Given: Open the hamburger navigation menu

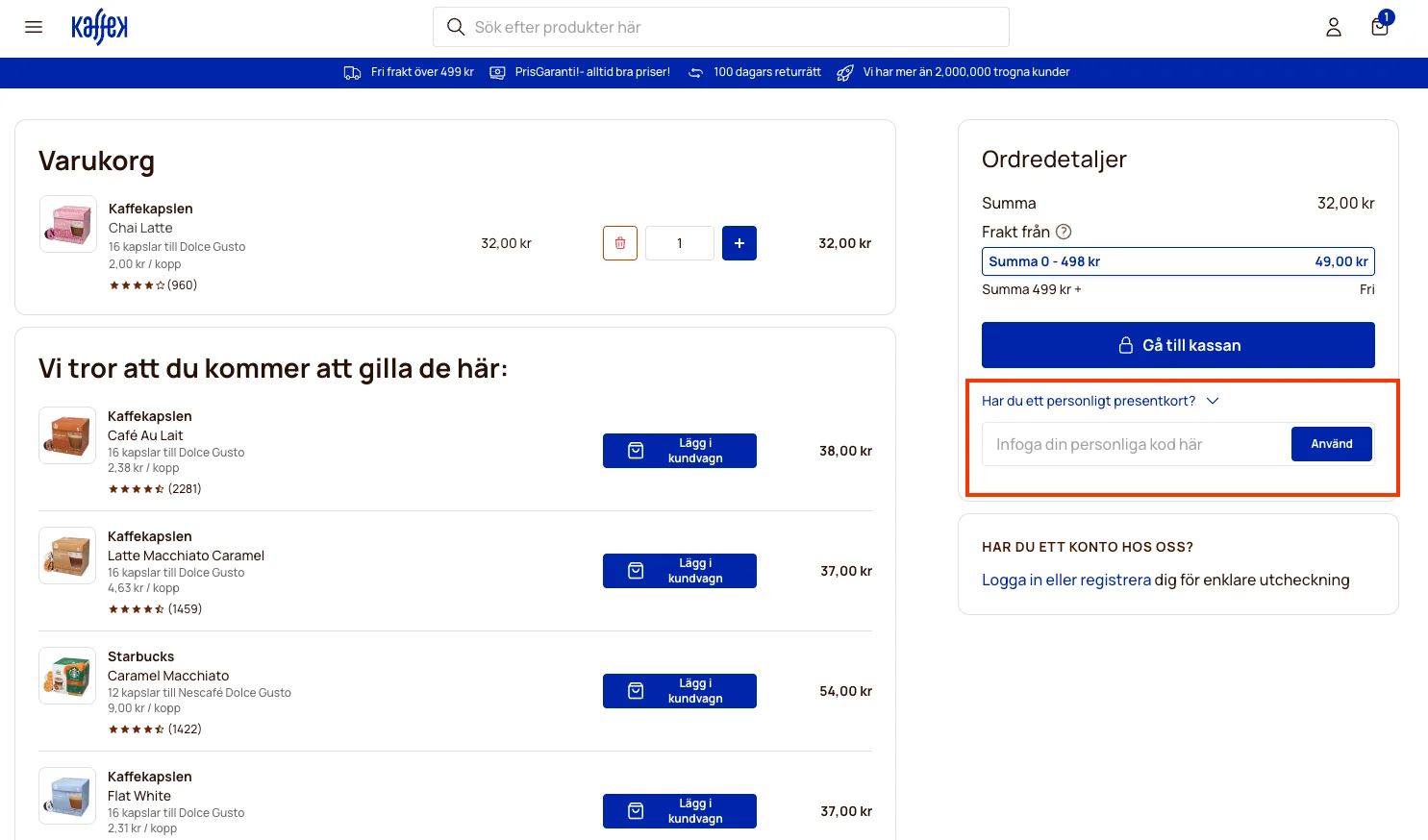Looking at the screenshot, I should (34, 27).
